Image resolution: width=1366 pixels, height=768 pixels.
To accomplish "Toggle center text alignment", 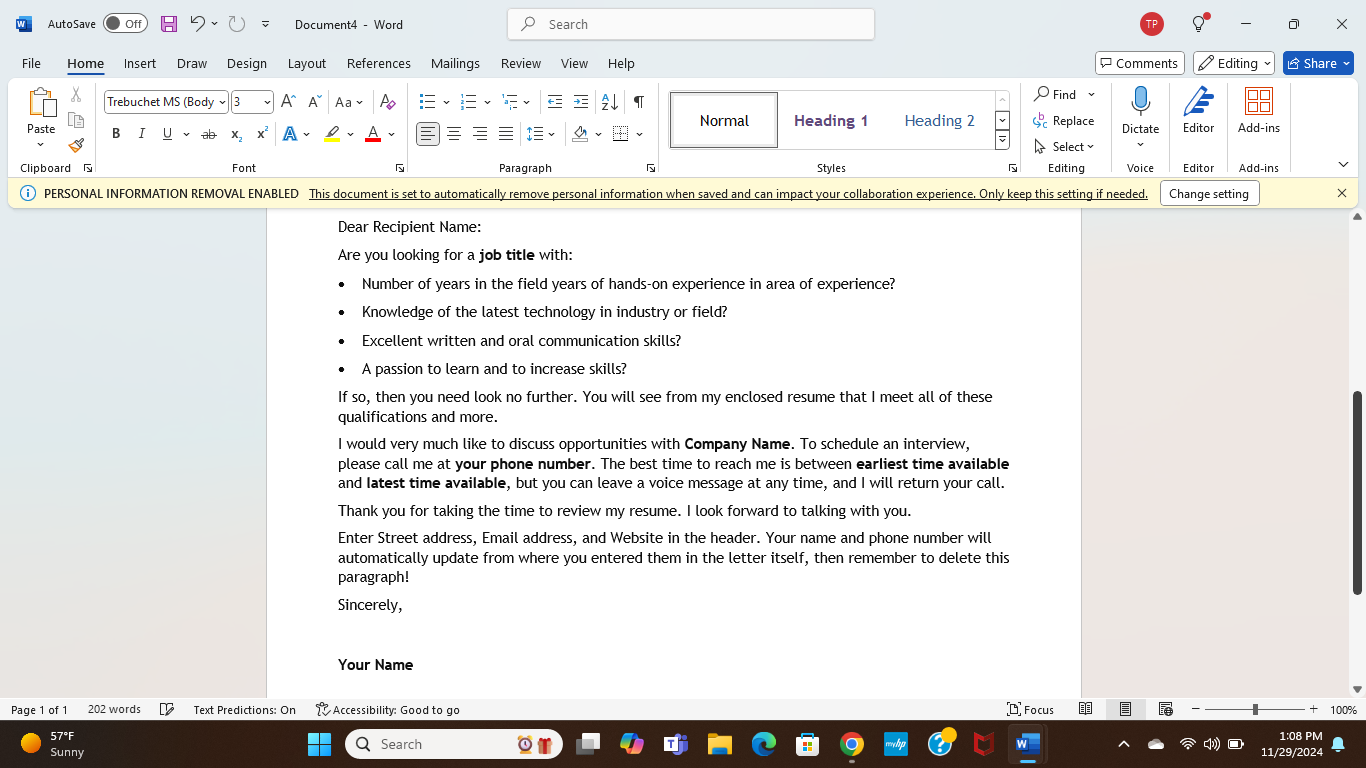I will coord(454,133).
